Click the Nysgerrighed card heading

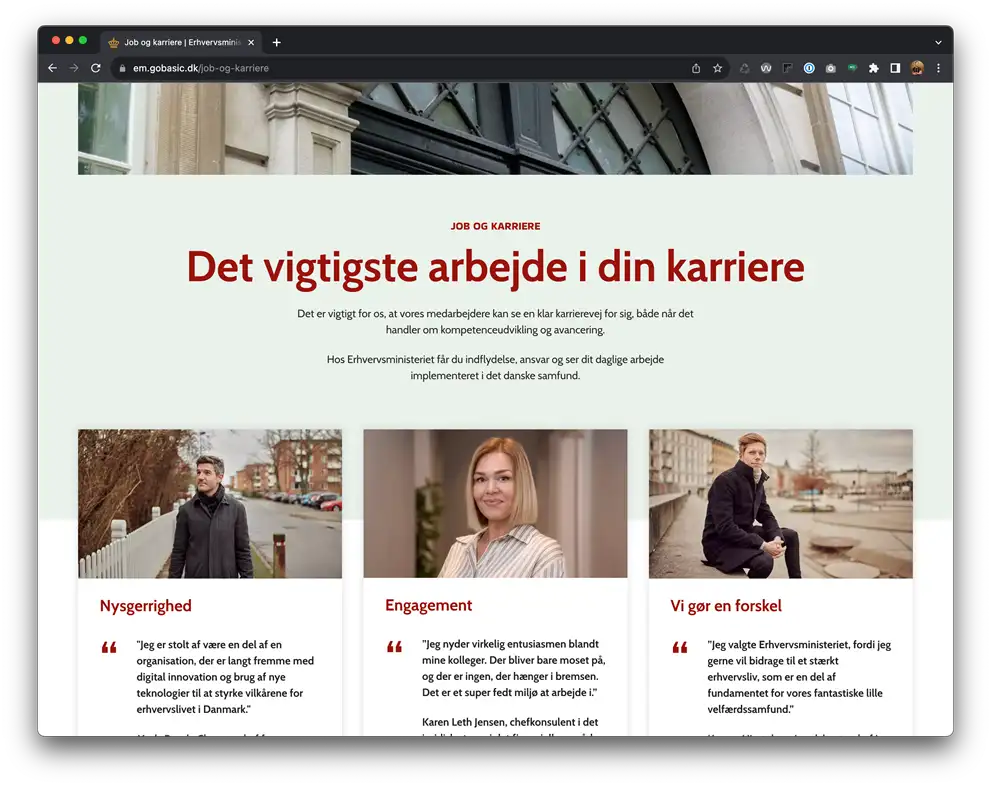pyautogui.click(x=146, y=606)
